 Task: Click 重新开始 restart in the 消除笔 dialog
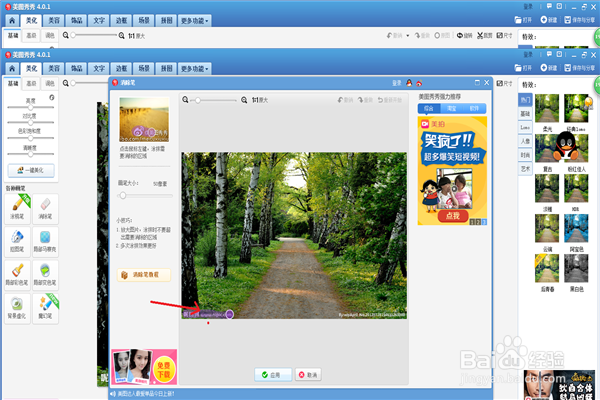[390, 100]
